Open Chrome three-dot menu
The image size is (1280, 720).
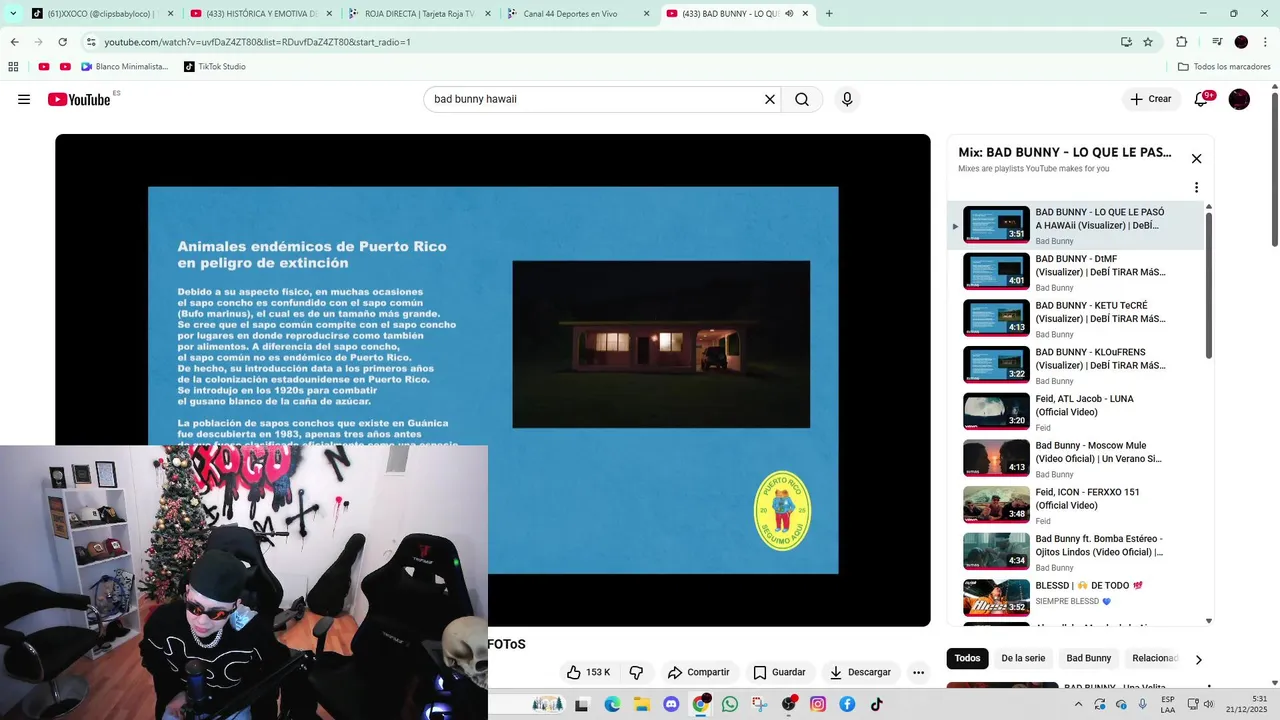click(x=1266, y=42)
